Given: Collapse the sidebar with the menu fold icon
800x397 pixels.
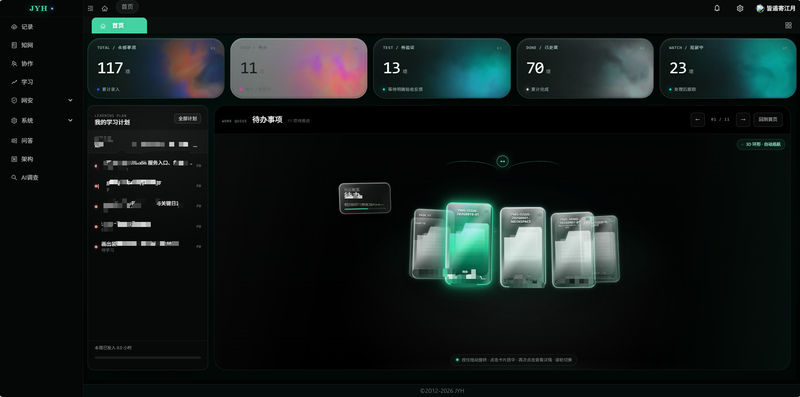Looking at the screenshot, I should (90, 8).
